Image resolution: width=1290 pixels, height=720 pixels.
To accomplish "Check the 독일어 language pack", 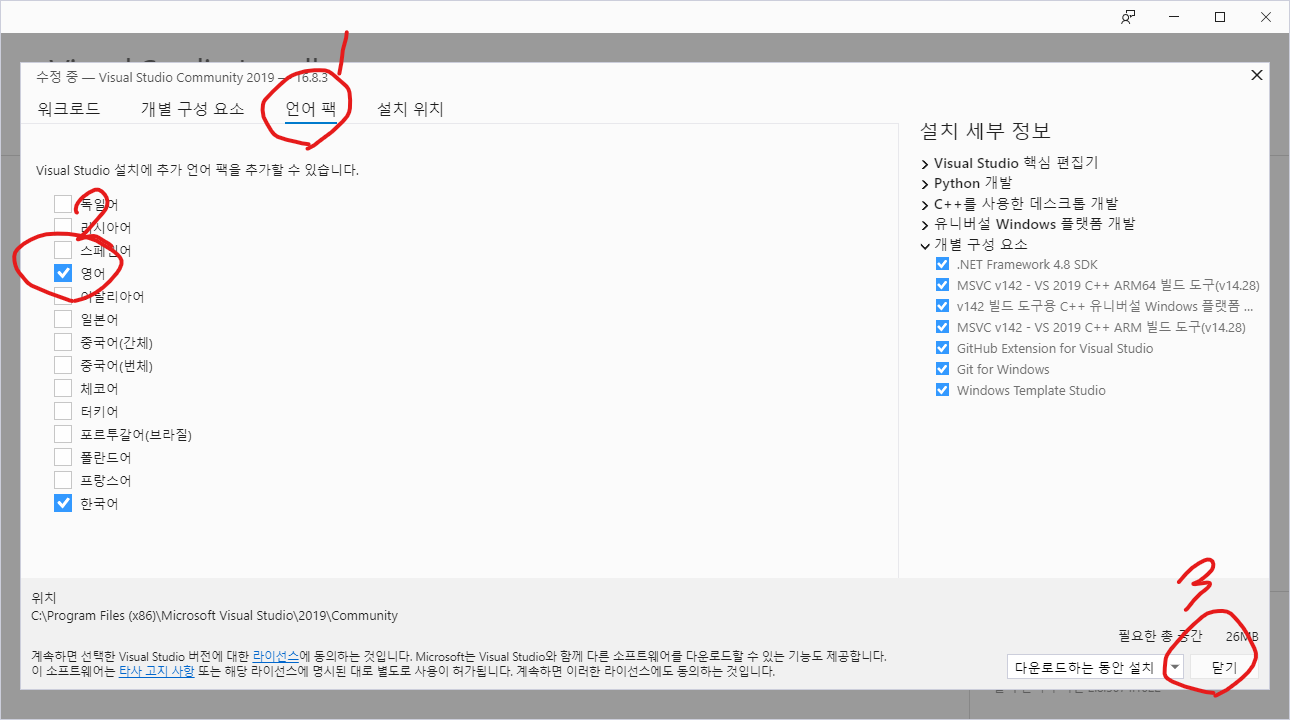I will tap(63, 204).
